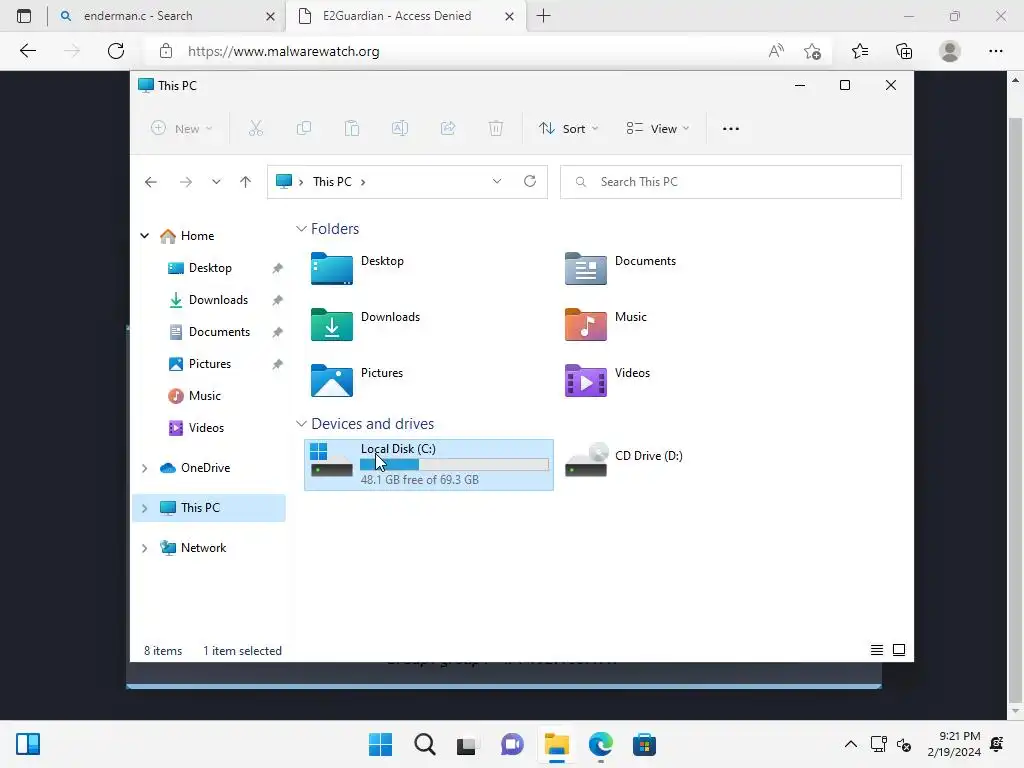
Task: Open Microsoft Store from taskbar
Action: [644, 744]
